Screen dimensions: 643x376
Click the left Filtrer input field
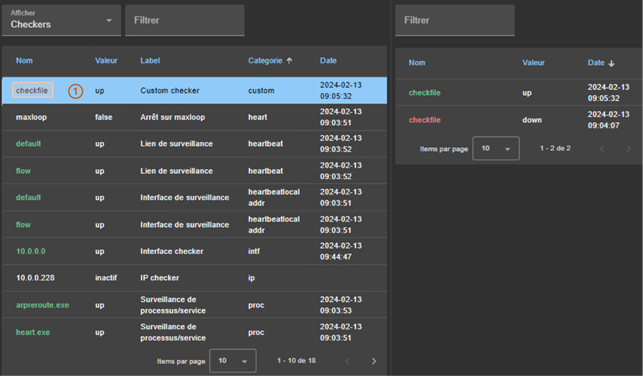pos(185,20)
